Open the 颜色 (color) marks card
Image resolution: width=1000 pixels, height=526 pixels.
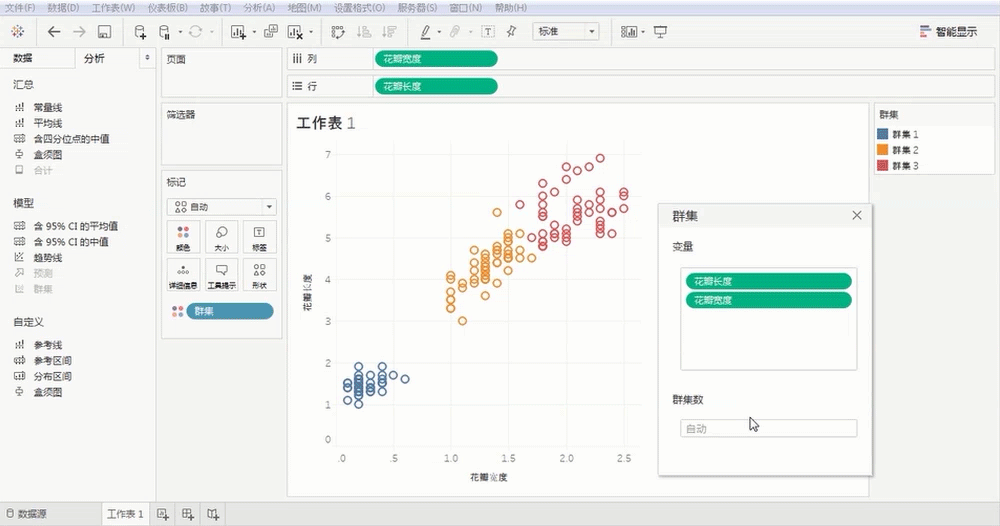tap(182, 236)
